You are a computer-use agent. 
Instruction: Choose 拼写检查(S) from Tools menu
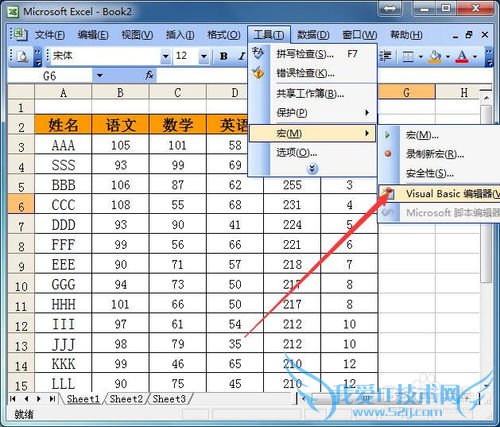click(313, 54)
